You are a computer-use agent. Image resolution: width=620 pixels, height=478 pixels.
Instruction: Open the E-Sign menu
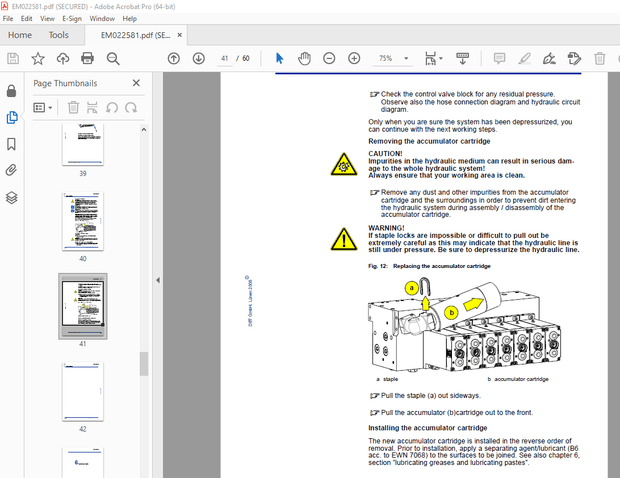coord(72,19)
